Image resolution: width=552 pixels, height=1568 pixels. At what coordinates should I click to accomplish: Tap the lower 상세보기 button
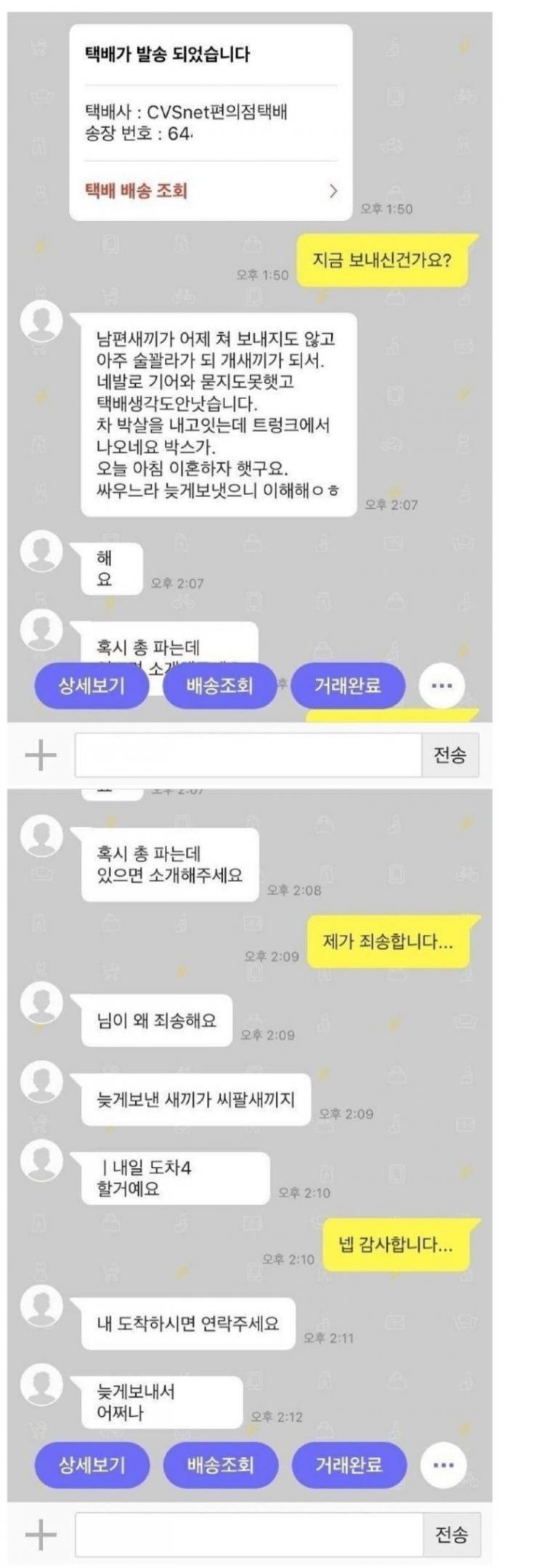[92, 1465]
